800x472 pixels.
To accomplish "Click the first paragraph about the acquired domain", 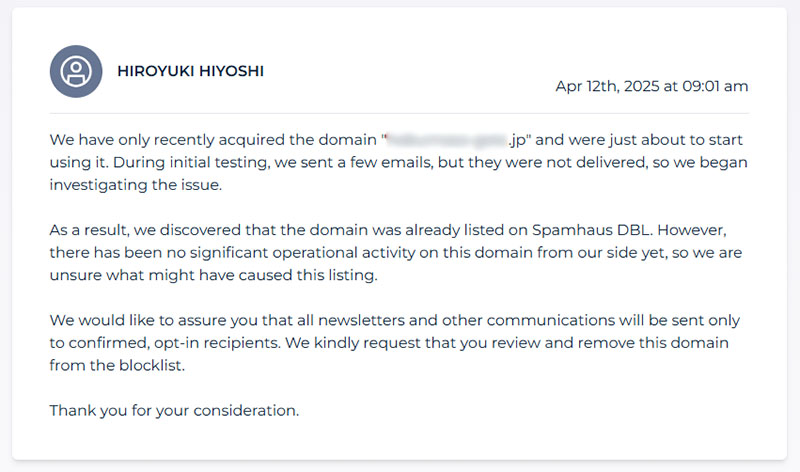I will point(398,162).
